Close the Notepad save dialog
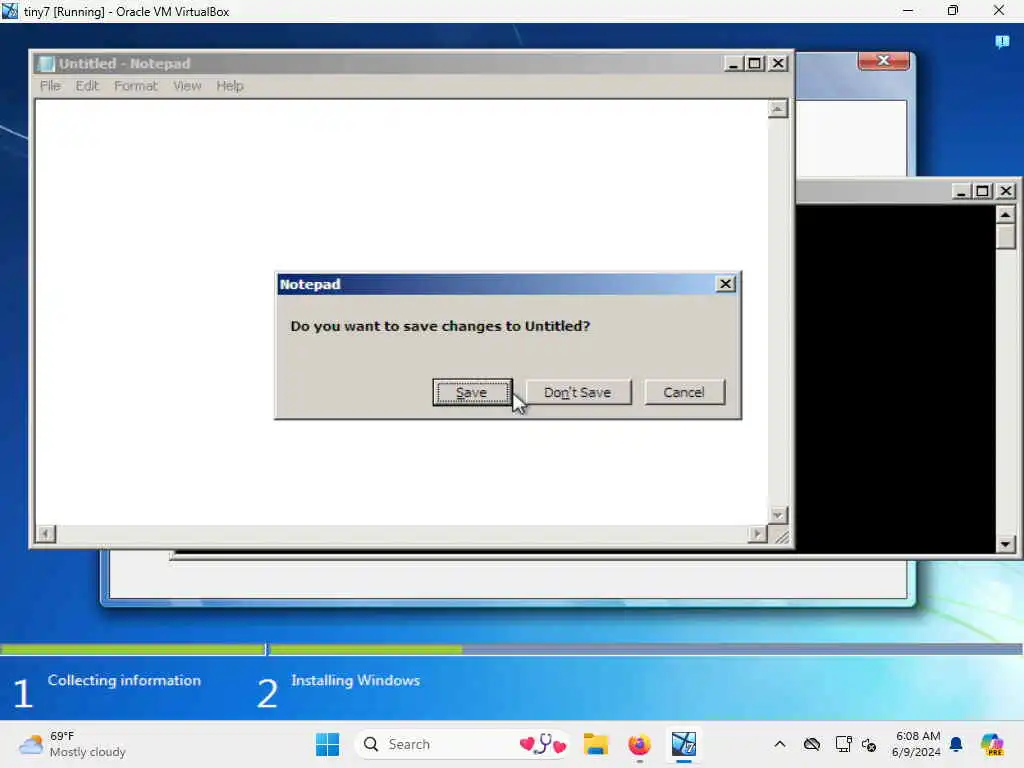The width and height of the screenshot is (1024, 768). (725, 284)
